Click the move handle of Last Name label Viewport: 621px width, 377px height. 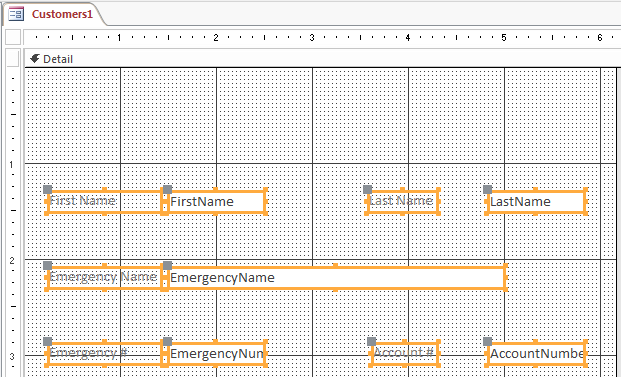point(368,189)
